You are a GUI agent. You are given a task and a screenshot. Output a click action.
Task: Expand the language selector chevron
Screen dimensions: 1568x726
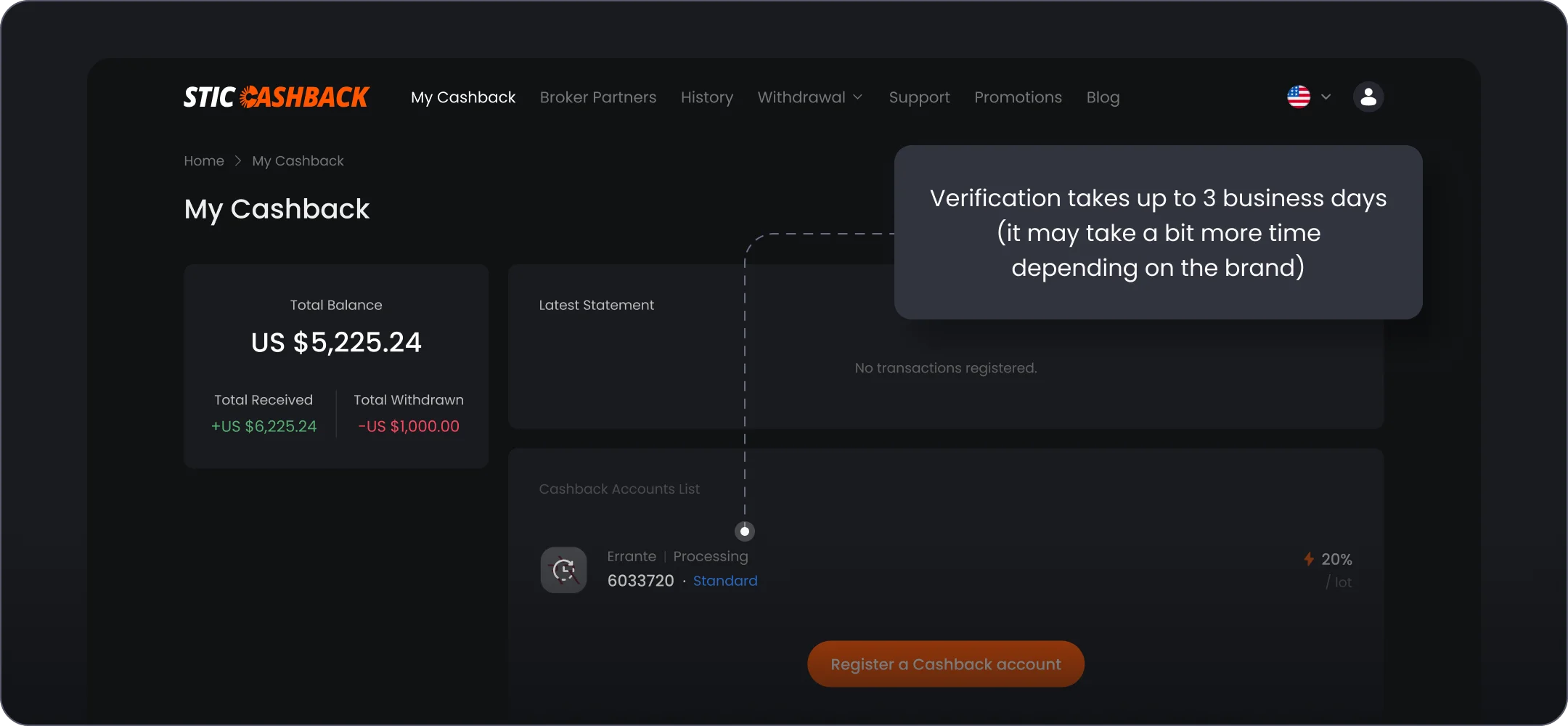click(x=1326, y=97)
